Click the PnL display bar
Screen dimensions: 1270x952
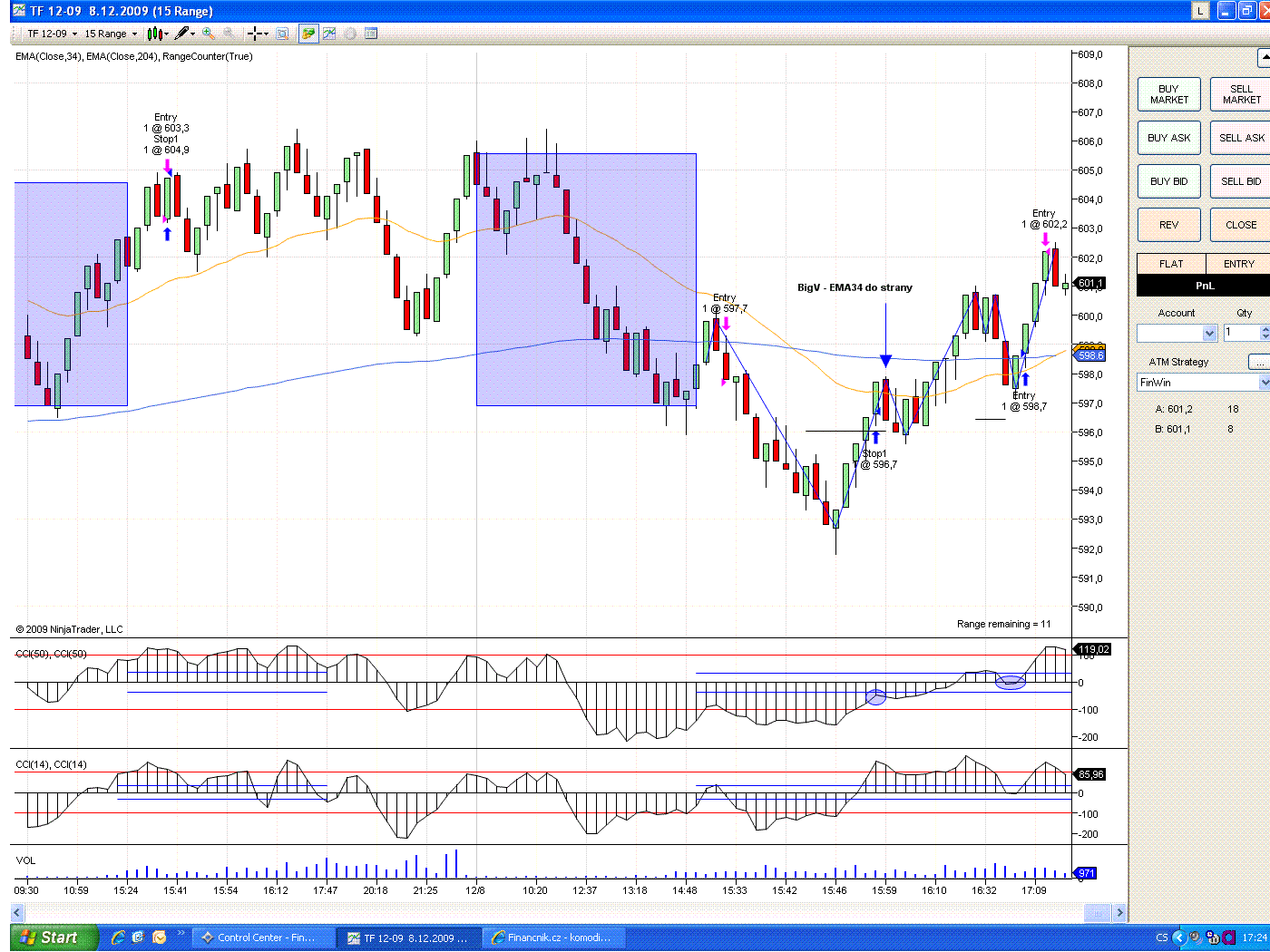[1204, 286]
